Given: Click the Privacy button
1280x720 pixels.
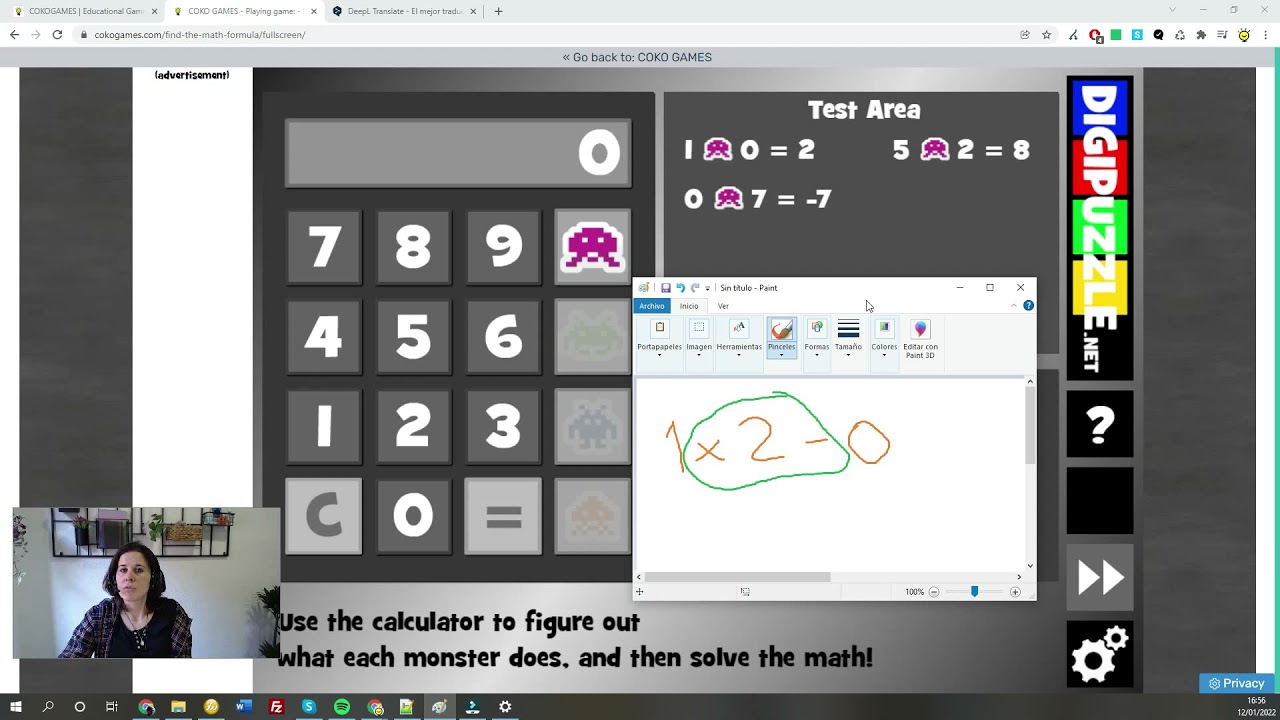Looking at the screenshot, I should [x=1237, y=683].
